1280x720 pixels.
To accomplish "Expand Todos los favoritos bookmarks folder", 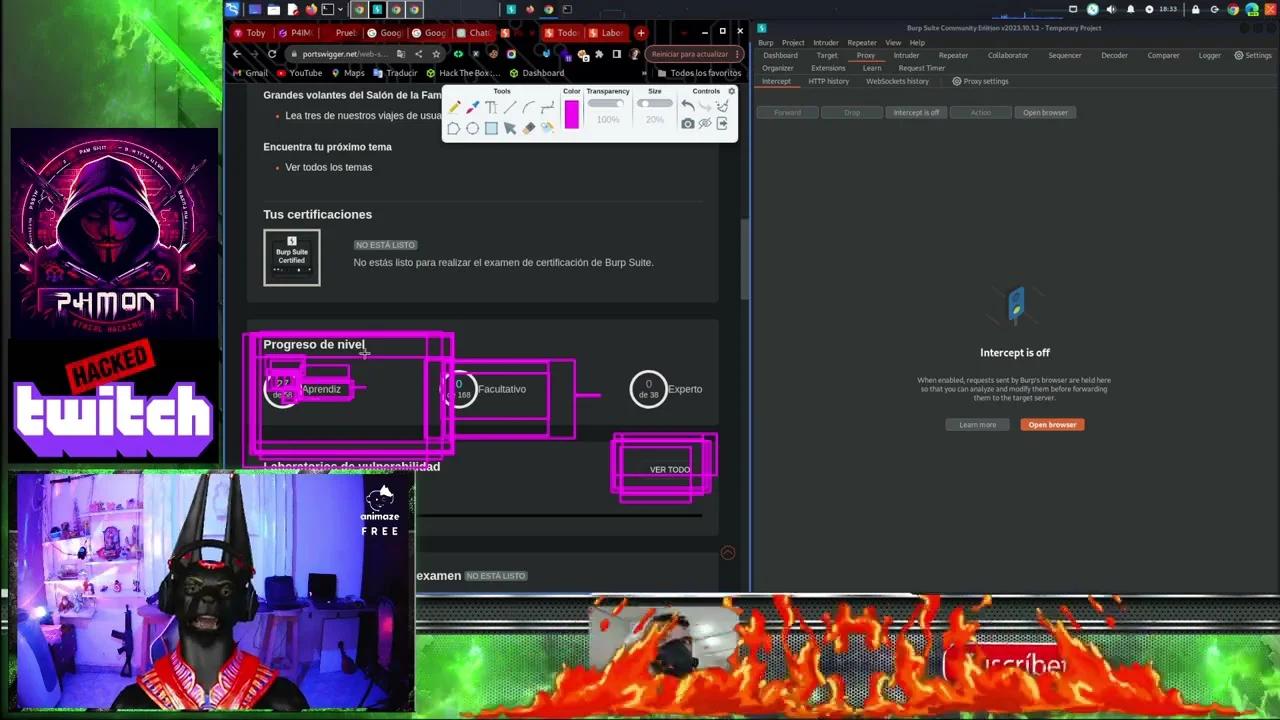I will pos(699,73).
